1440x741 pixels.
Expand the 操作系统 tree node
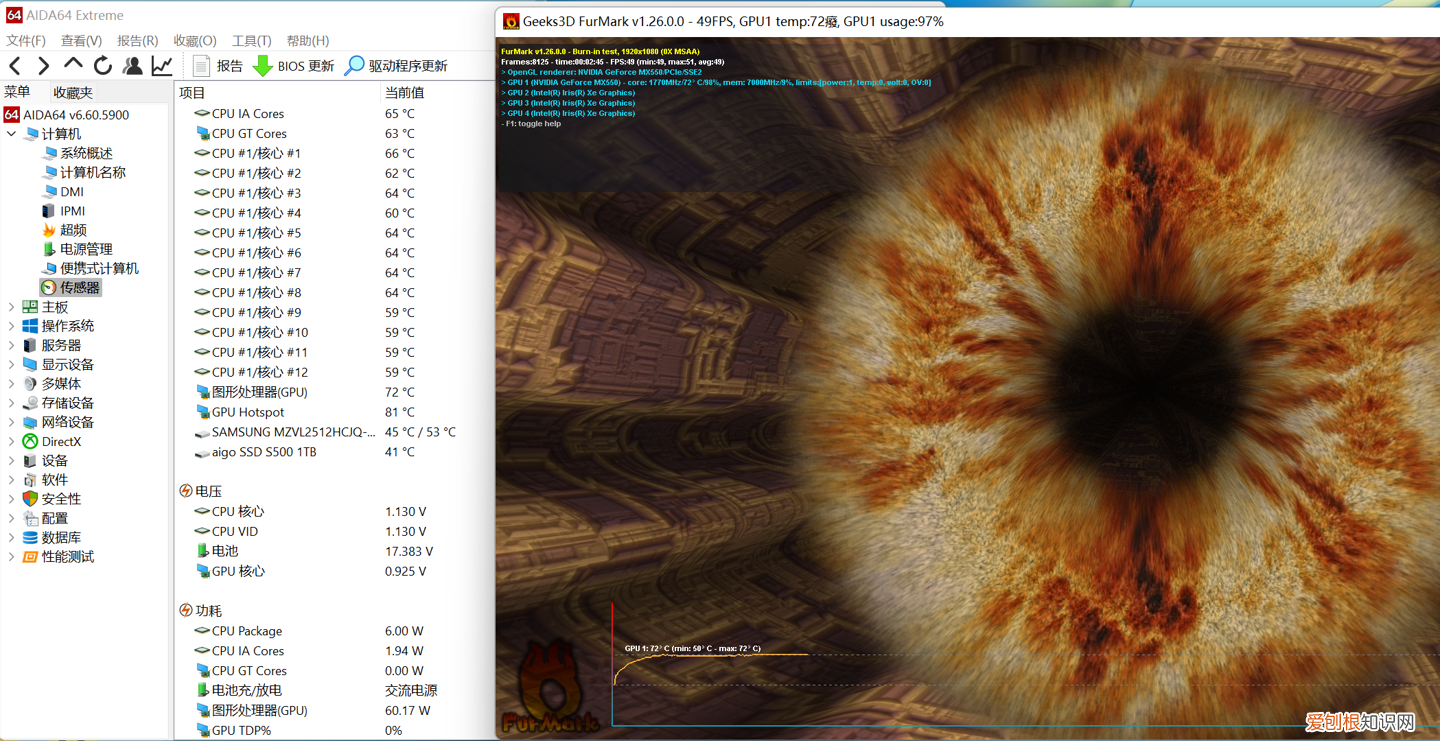pyautogui.click(x=11, y=326)
